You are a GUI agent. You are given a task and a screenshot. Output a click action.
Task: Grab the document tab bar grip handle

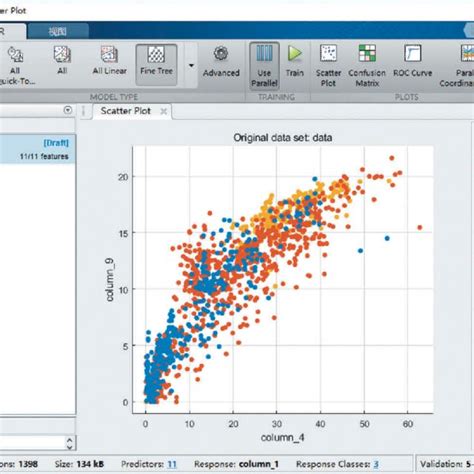[83, 111]
